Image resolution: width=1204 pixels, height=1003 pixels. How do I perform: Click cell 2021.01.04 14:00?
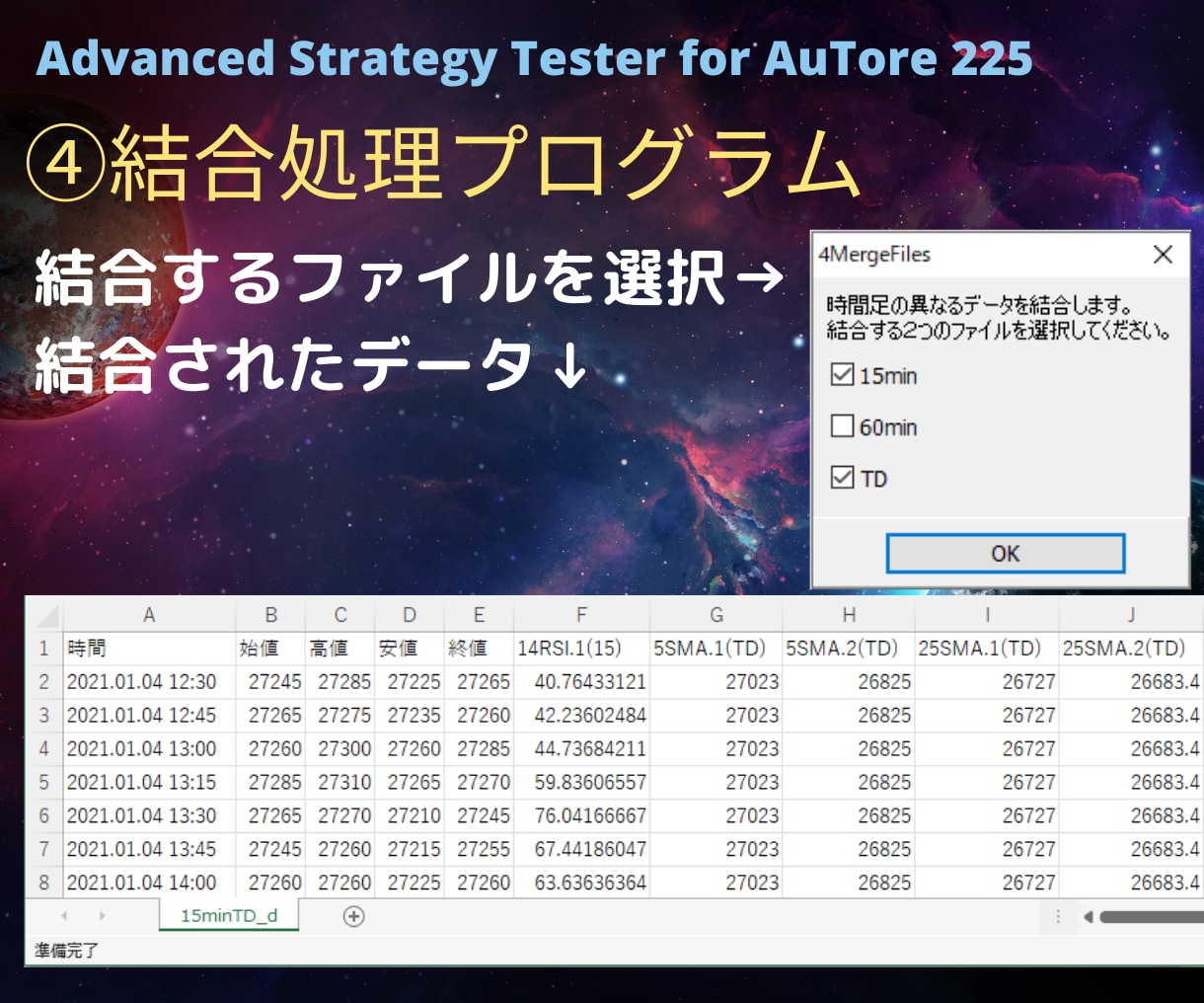click(149, 883)
